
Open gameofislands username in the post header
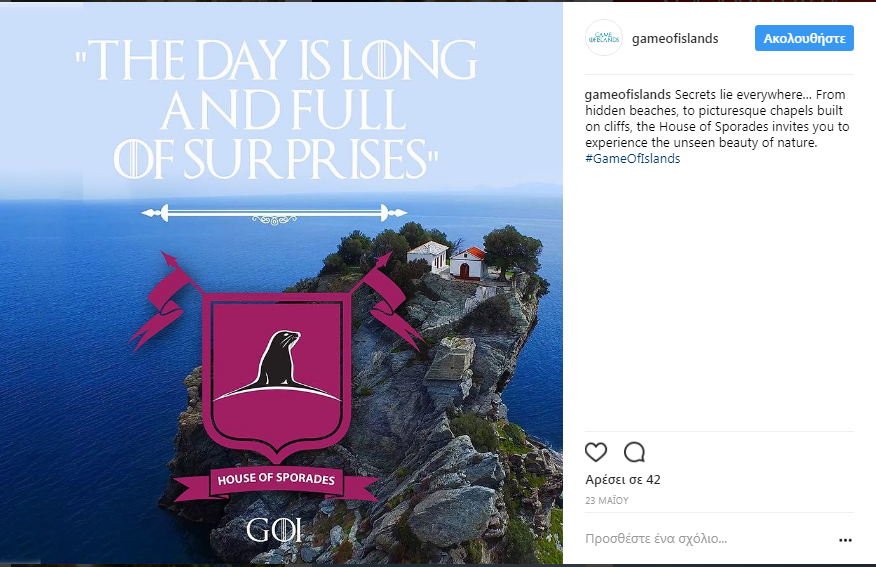675,39
